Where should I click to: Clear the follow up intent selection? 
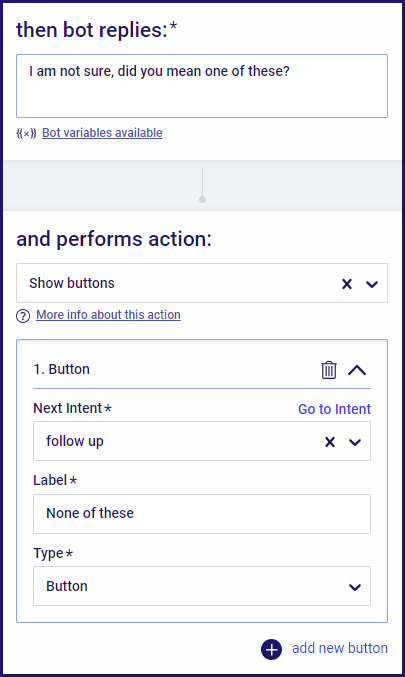point(330,442)
